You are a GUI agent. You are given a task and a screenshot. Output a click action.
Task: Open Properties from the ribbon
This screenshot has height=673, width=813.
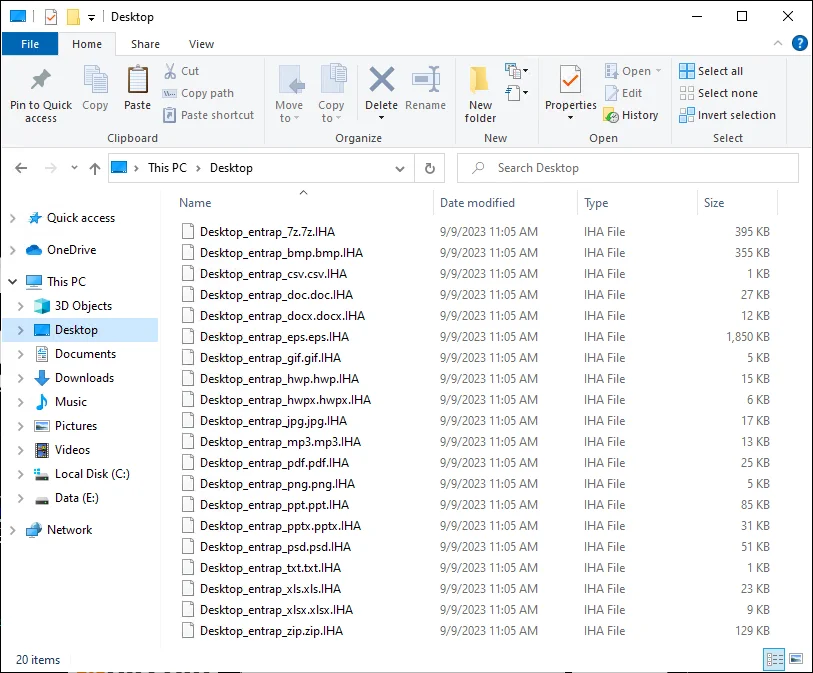click(570, 81)
